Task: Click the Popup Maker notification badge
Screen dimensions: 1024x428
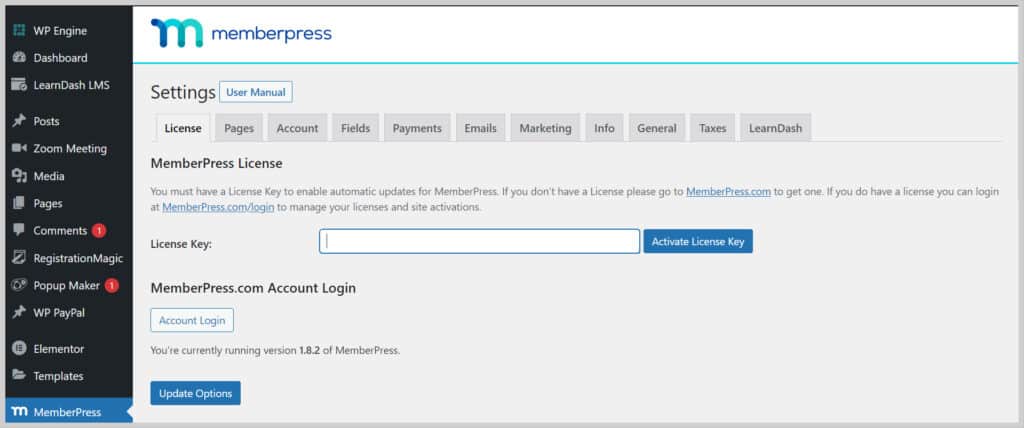Action: pos(112,286)
